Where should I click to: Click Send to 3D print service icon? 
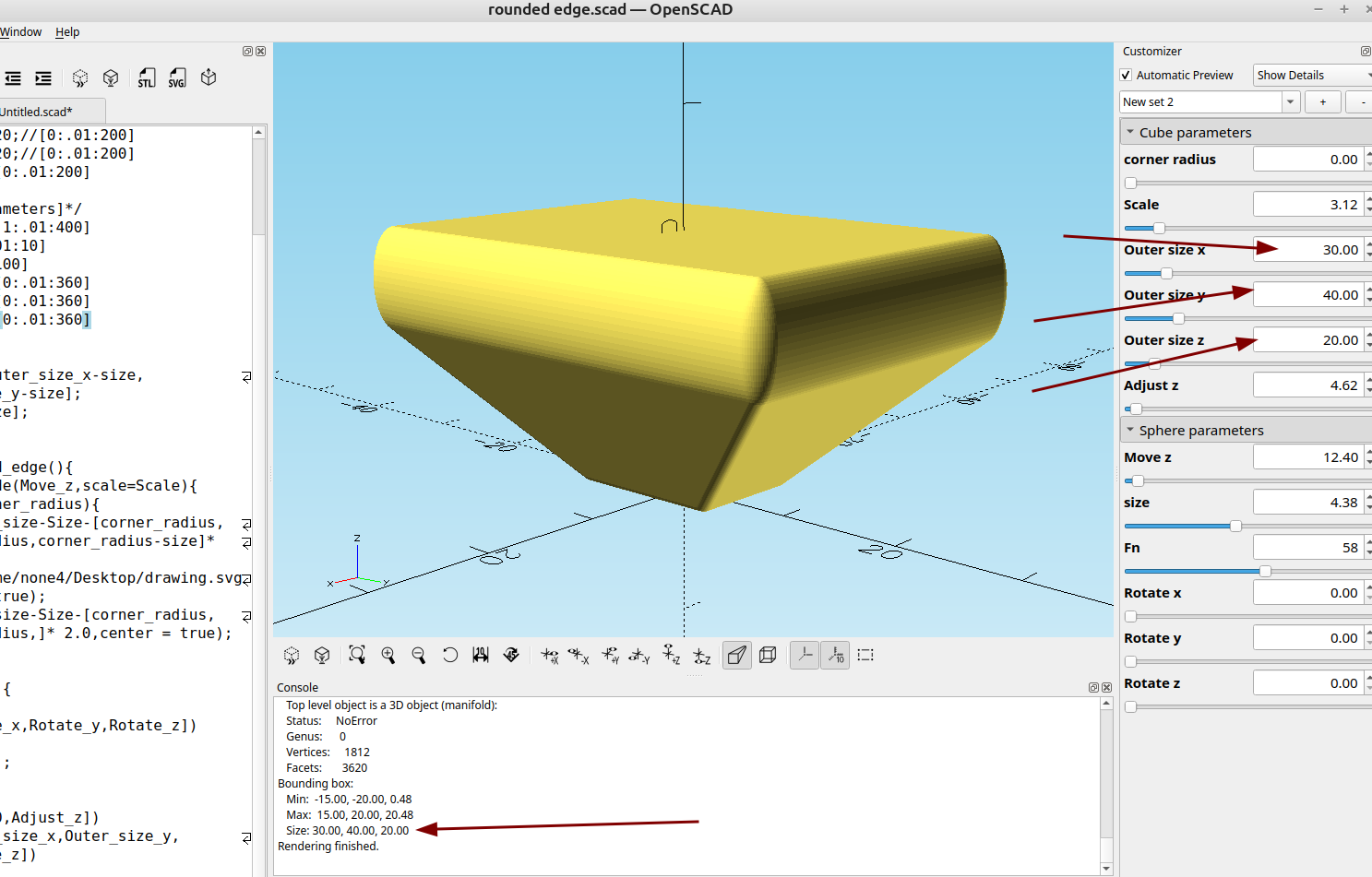point(209,78)
